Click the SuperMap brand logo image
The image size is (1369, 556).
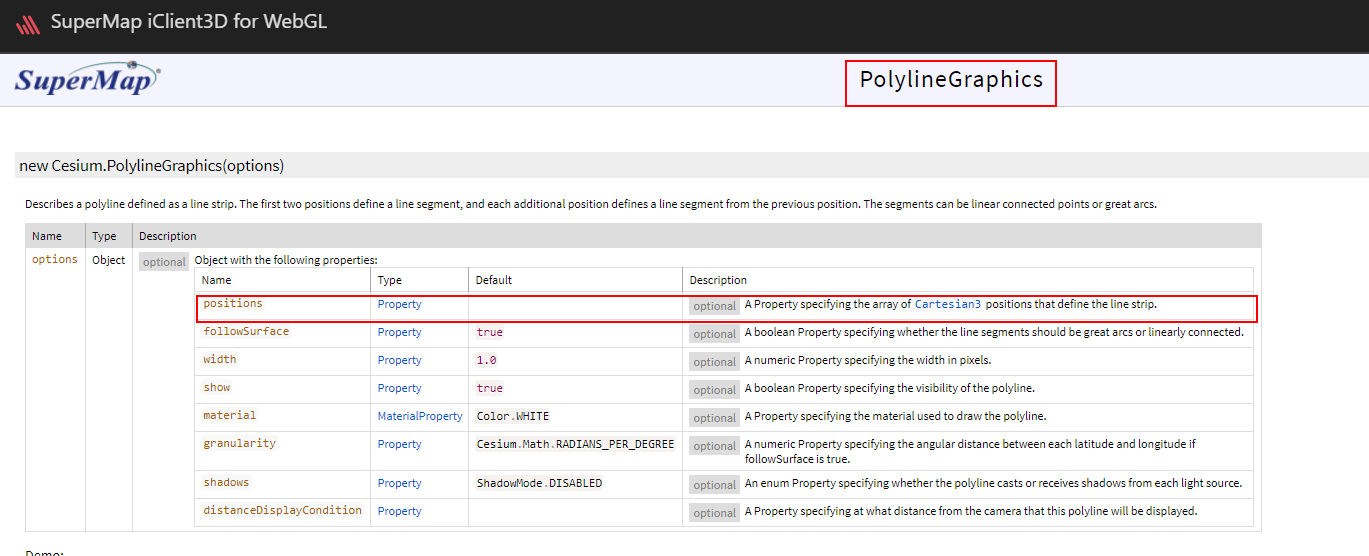[88, 80]
